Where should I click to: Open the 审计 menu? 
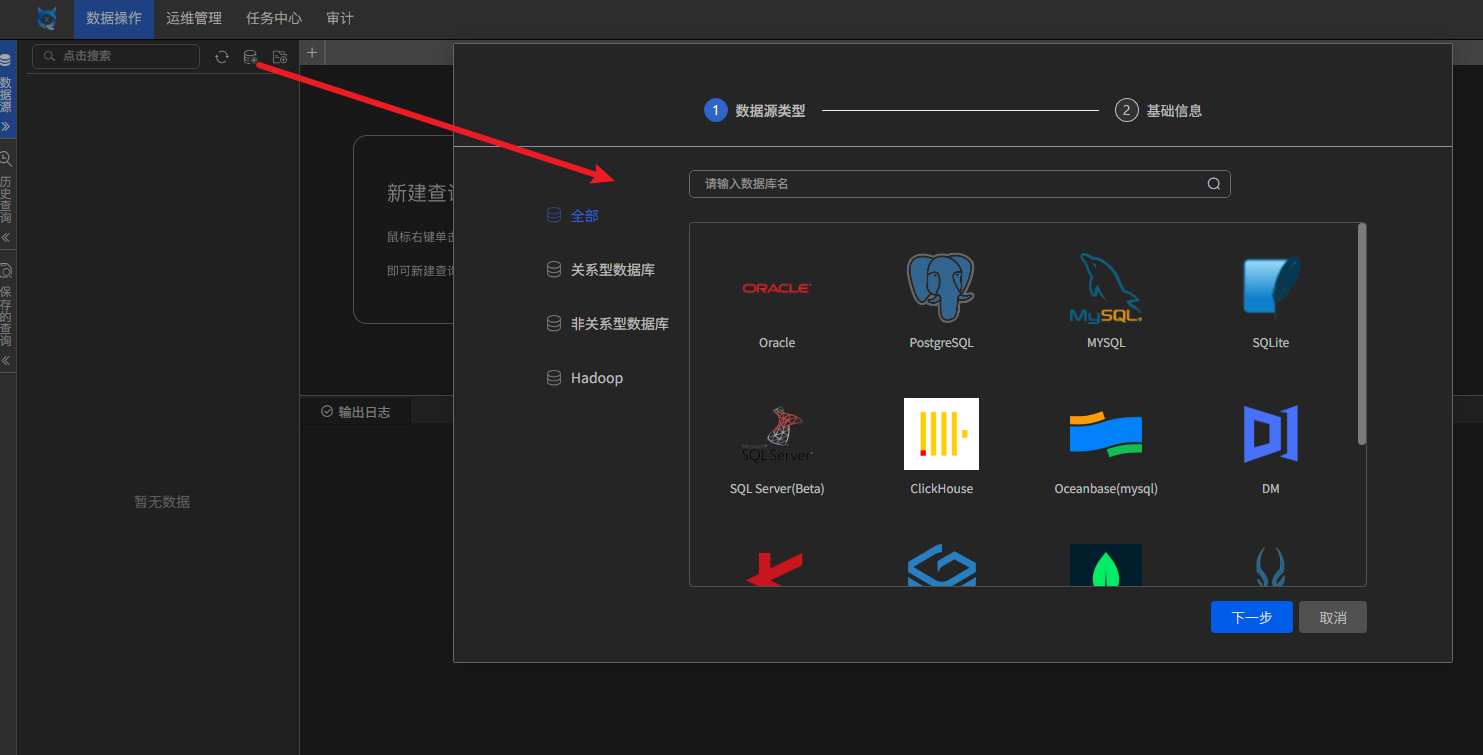(340, 19)
